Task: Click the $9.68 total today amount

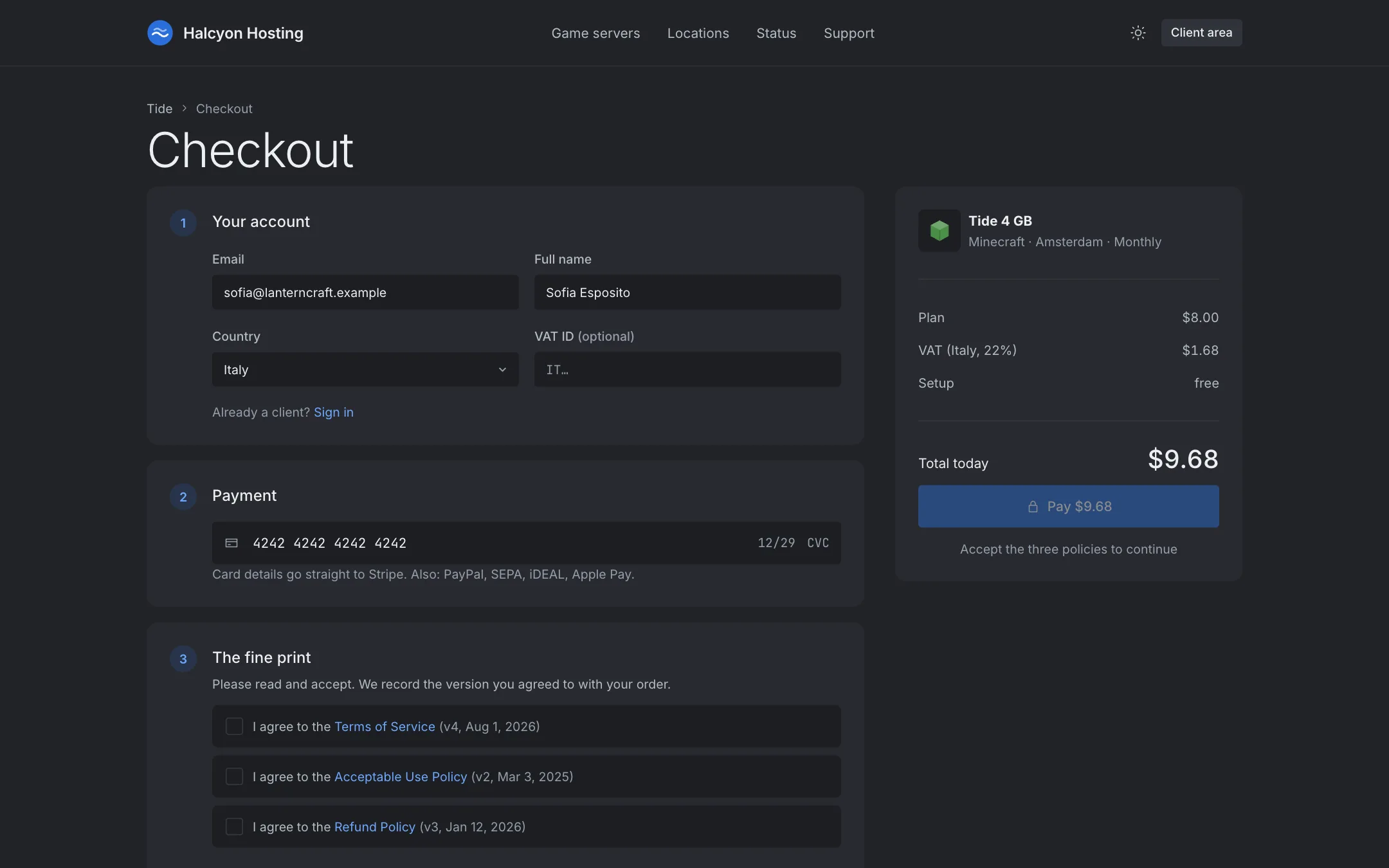Action: [x=1183, y=459]
